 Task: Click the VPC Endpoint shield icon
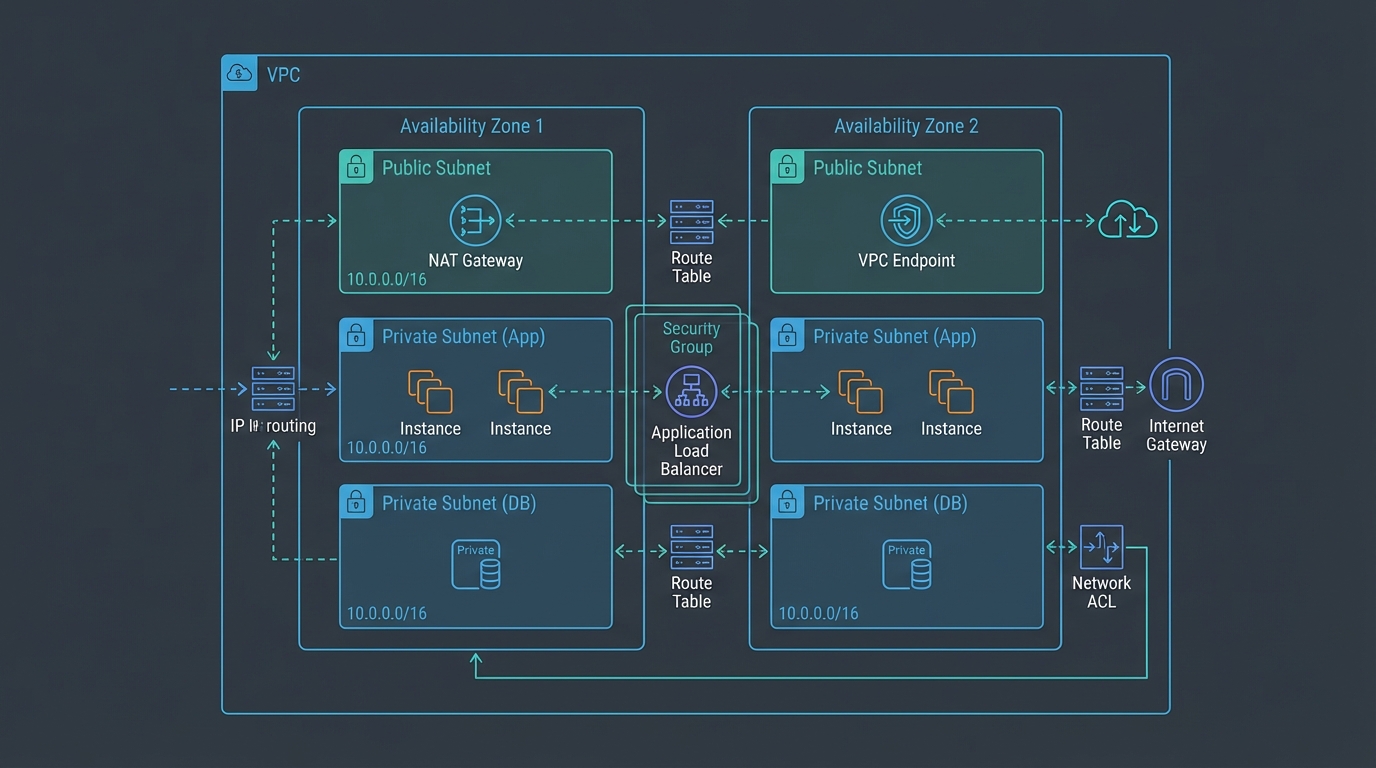pos(906,220)
